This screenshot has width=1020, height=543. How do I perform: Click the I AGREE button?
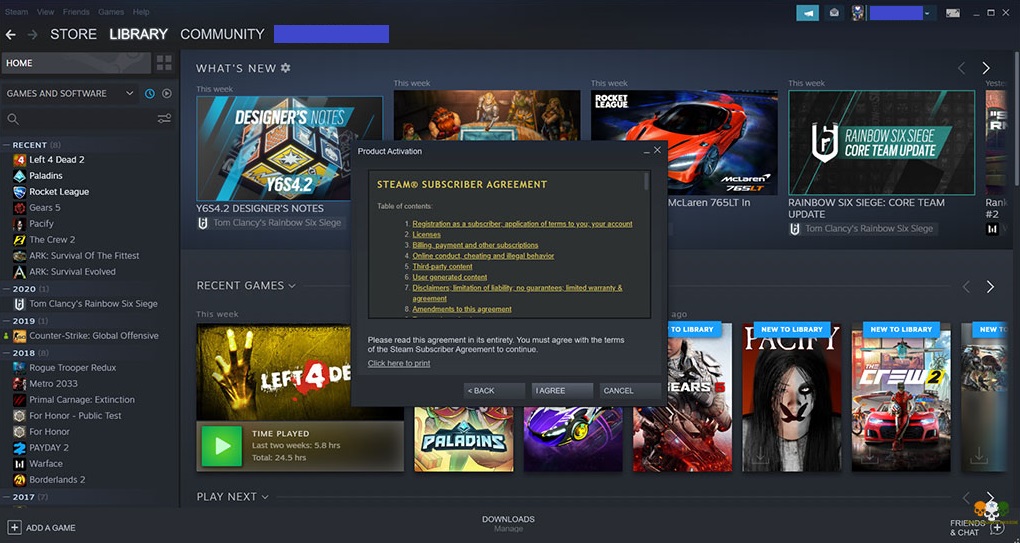point(562,391)
